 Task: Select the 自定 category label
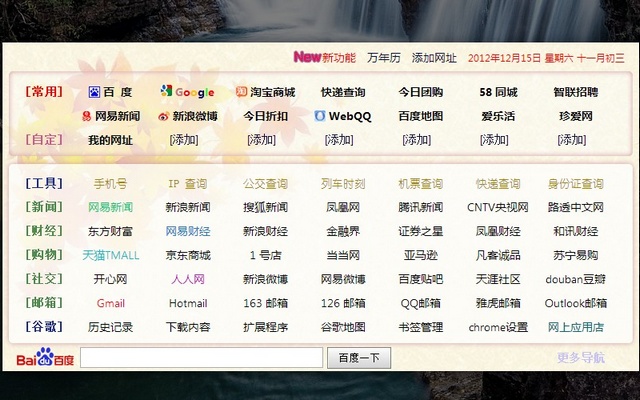[x=44, y=140]
